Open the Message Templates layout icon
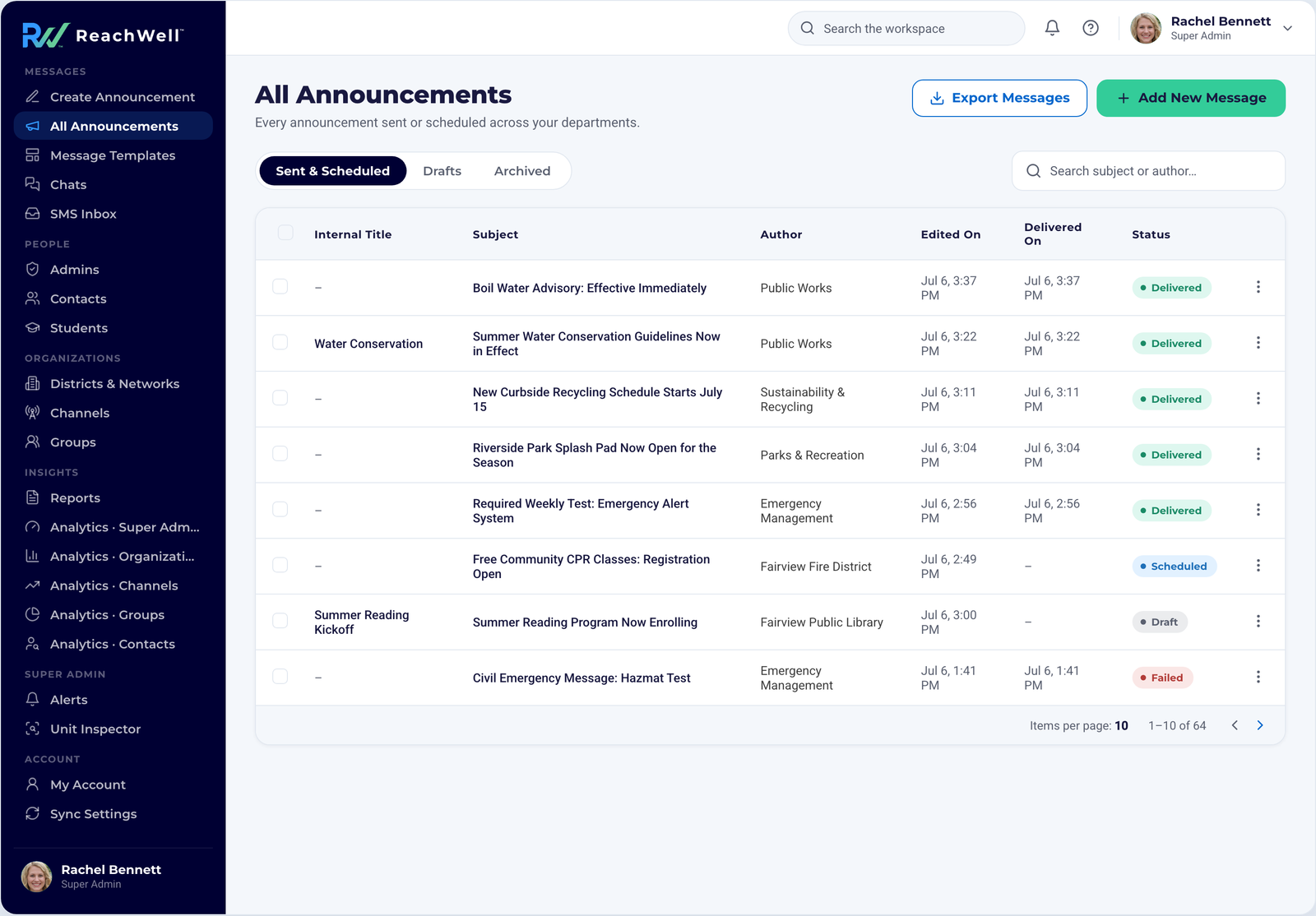This screenshot has height=916, width=1316. 33,155
